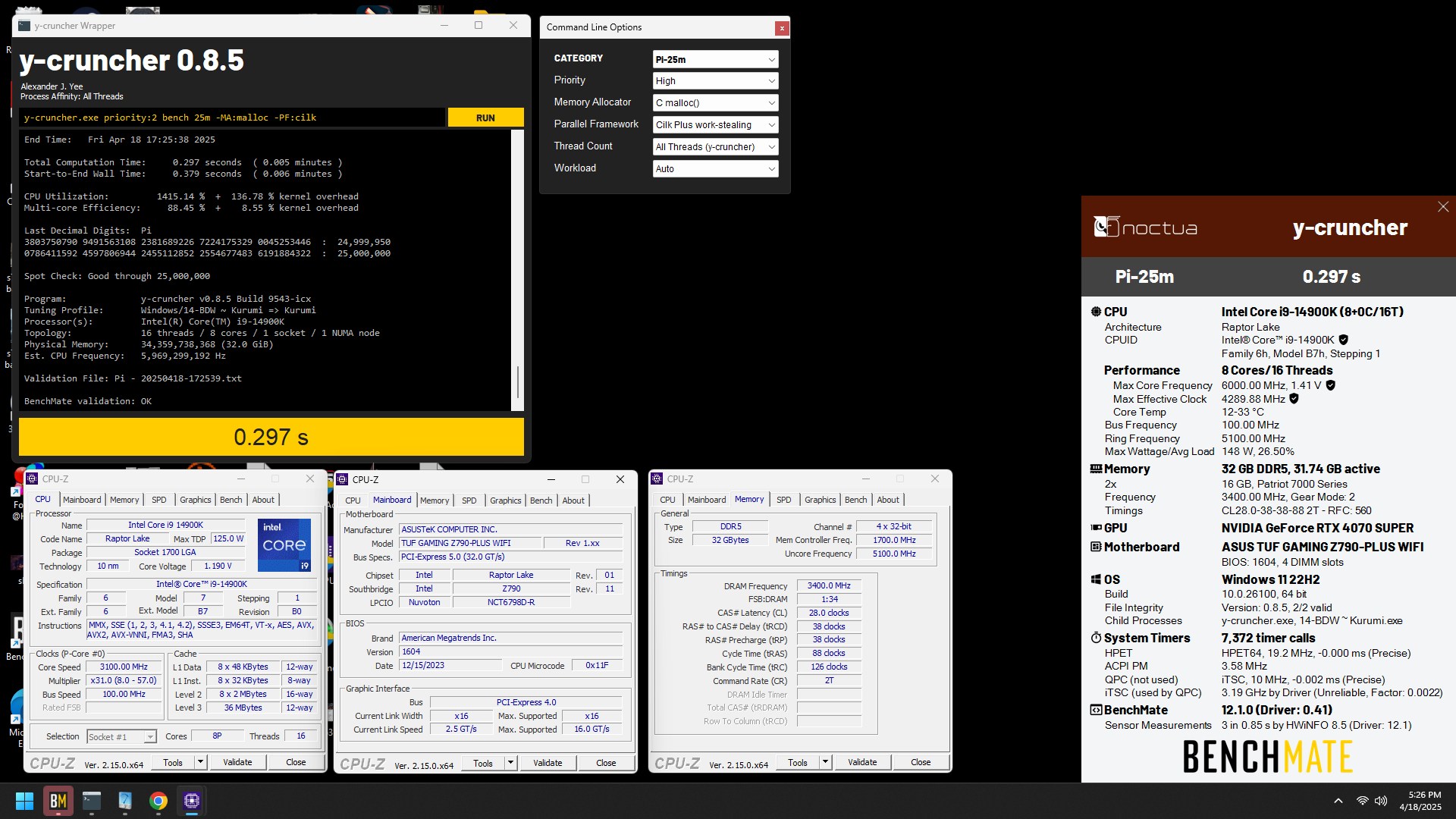Open the terminal app in taskbar

[92, 801]
